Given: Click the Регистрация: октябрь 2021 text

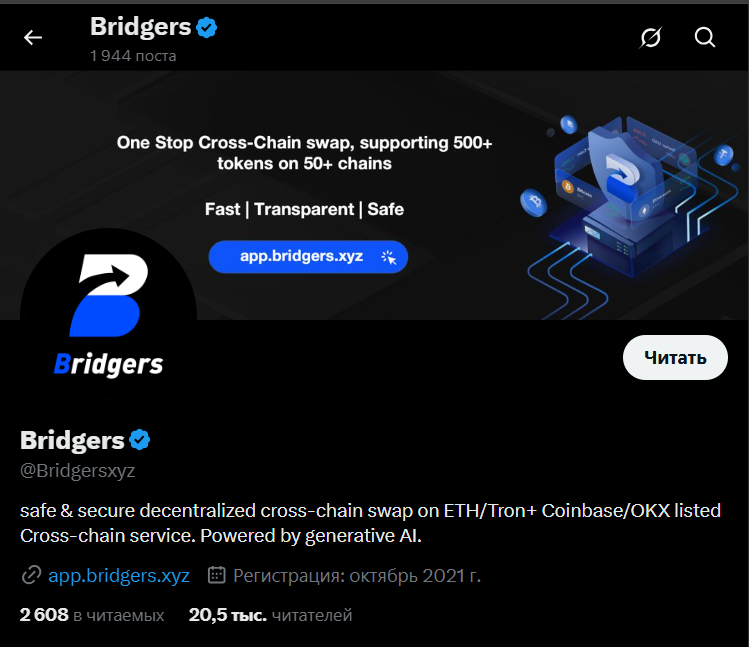Looking at the screenshot, I should tap(356, 576).
